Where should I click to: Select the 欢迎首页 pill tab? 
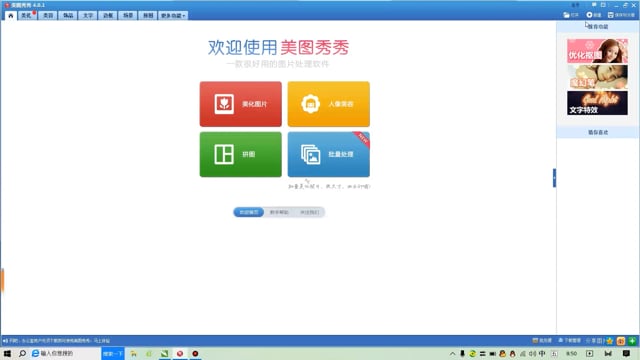[x=249, y=212]
